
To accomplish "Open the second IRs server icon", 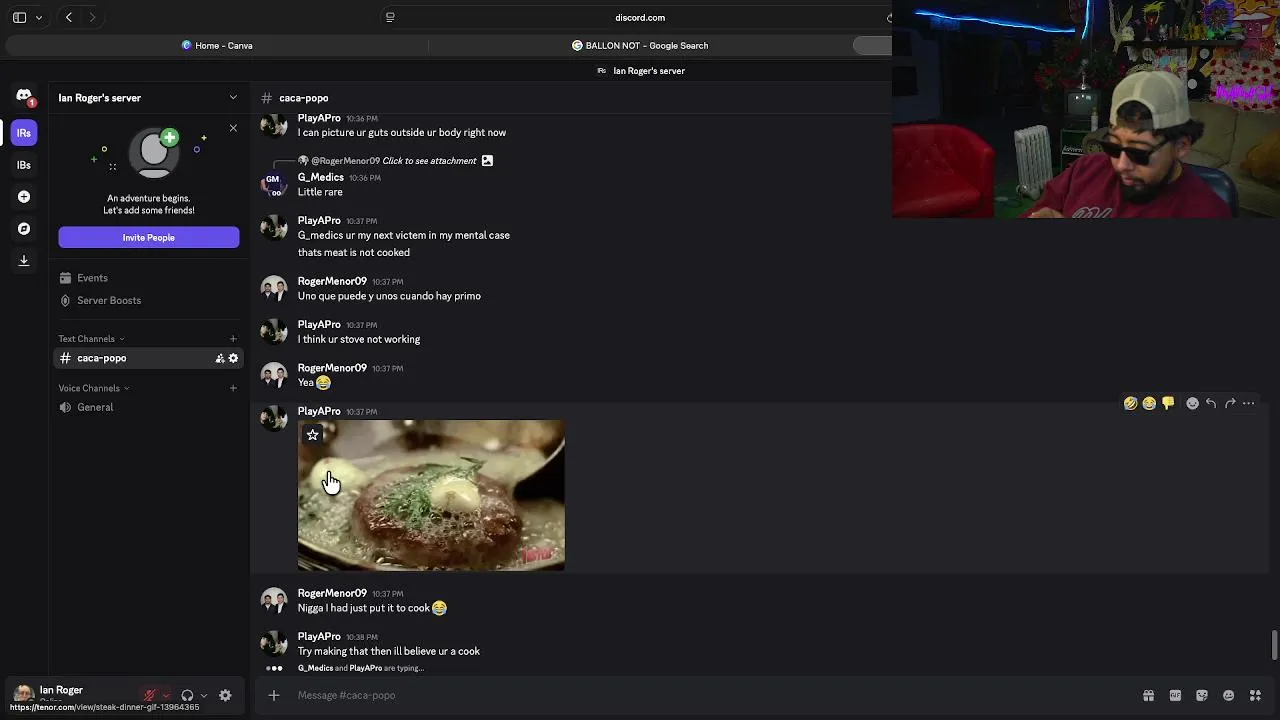I will pos(24,165).
